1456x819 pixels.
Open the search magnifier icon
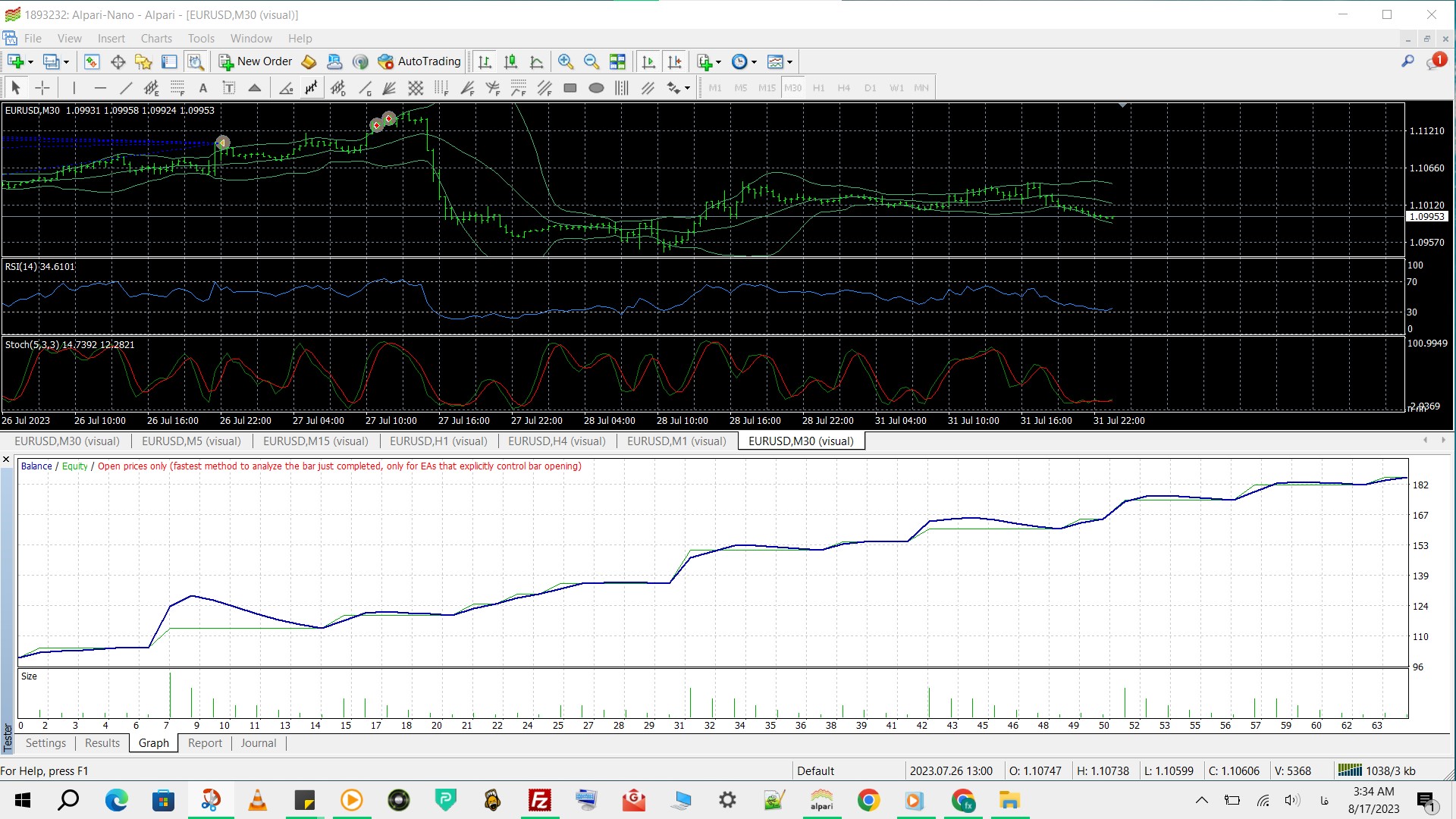(1408, 61)
